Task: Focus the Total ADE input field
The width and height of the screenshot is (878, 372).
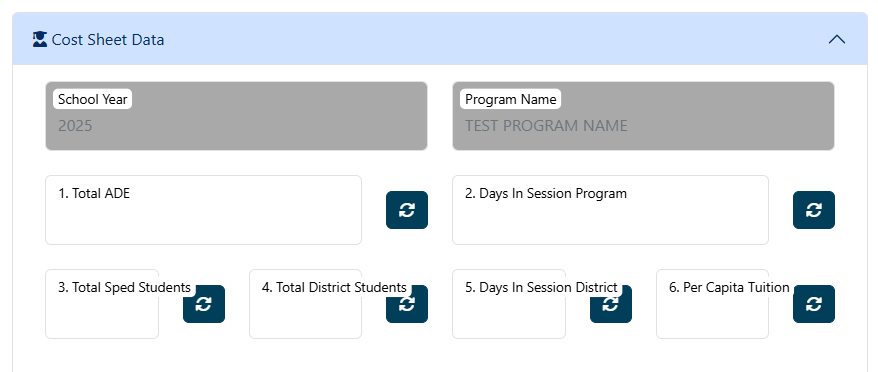Action: tap(203, 210)
